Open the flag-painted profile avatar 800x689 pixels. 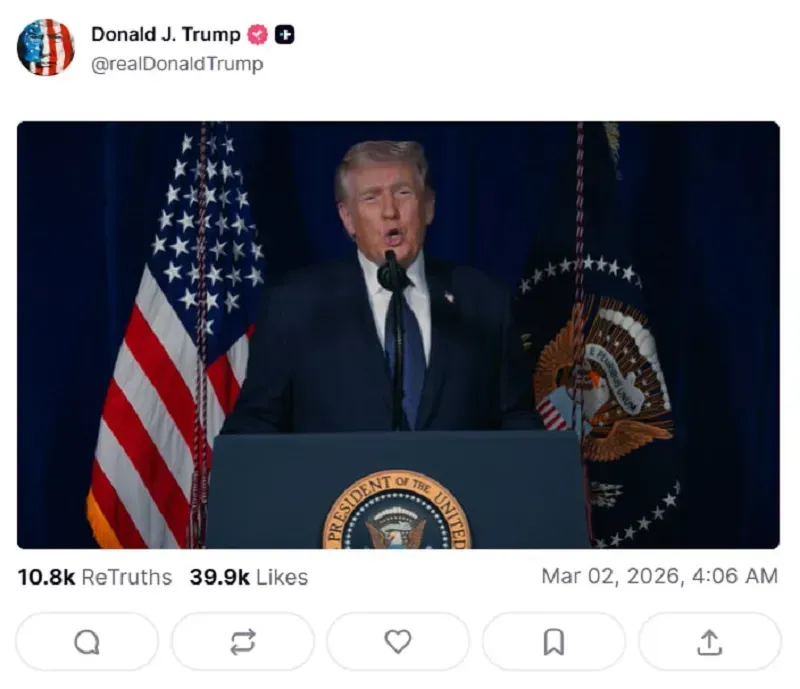(45, 47)
